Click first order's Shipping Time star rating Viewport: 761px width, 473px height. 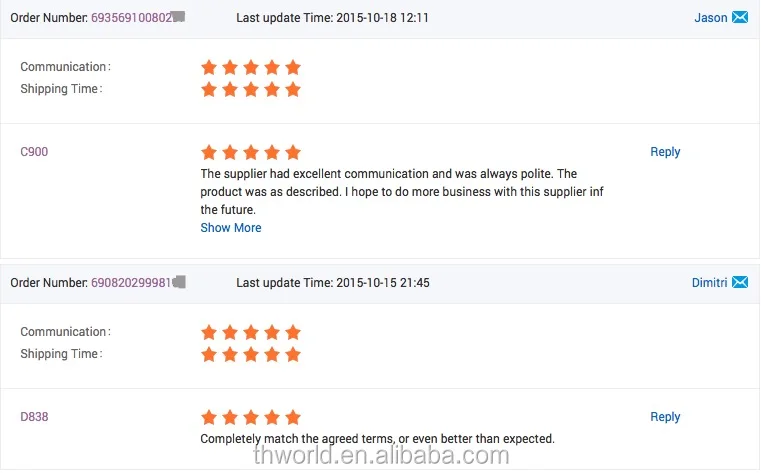[250, 89]
